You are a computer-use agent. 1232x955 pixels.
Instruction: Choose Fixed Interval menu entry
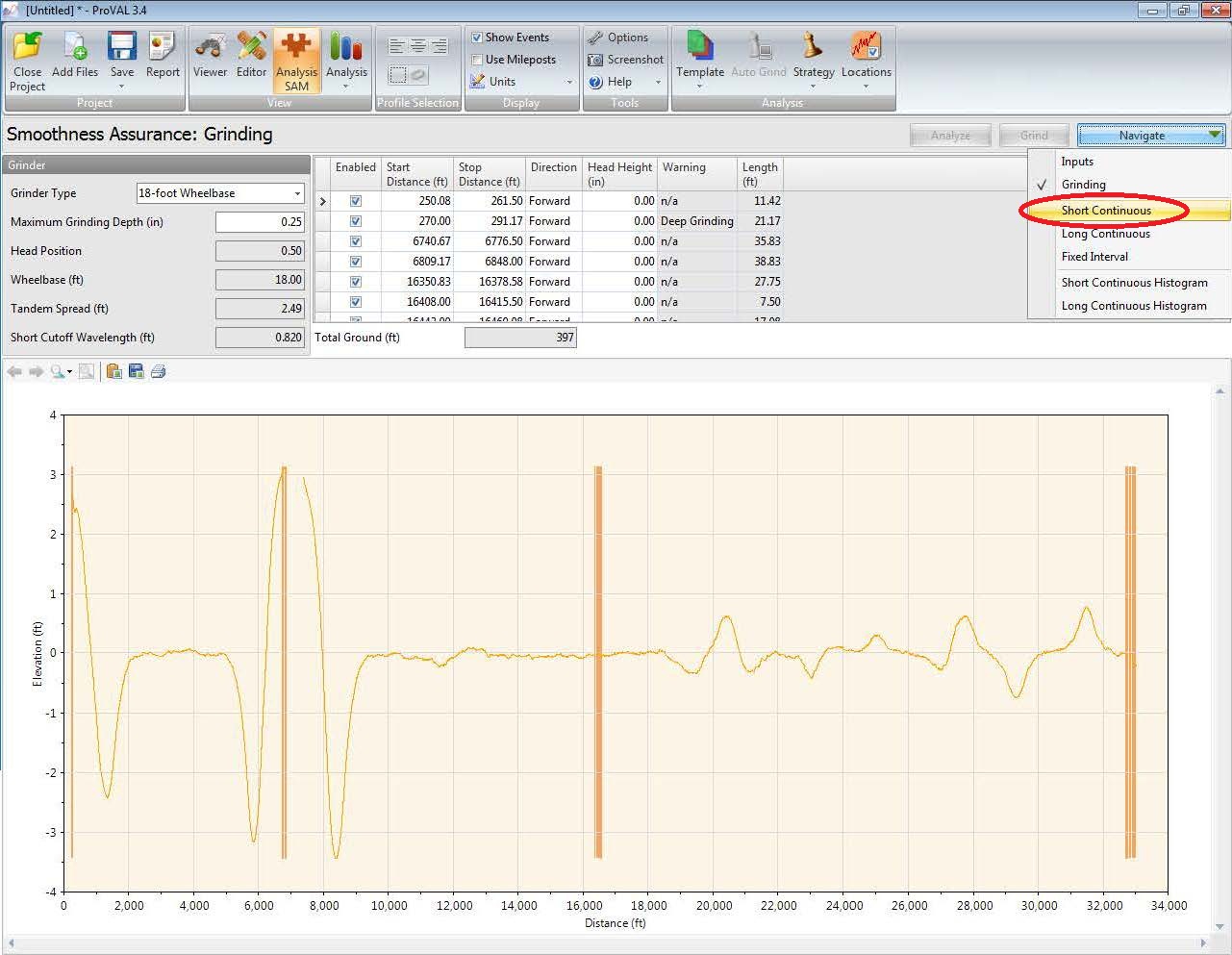[x=1094, y=257]
